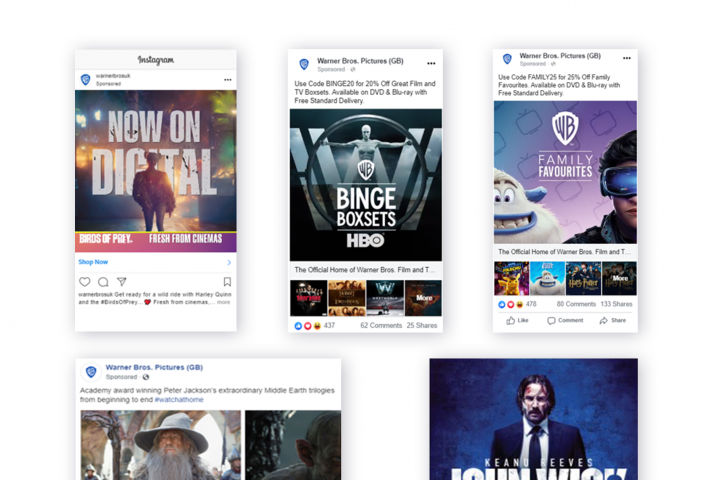Click 'The Official Home of Warner Bros.' under Family Favourites
The width and height of the screenshot is (720, 480).
[x=564, y=252]
